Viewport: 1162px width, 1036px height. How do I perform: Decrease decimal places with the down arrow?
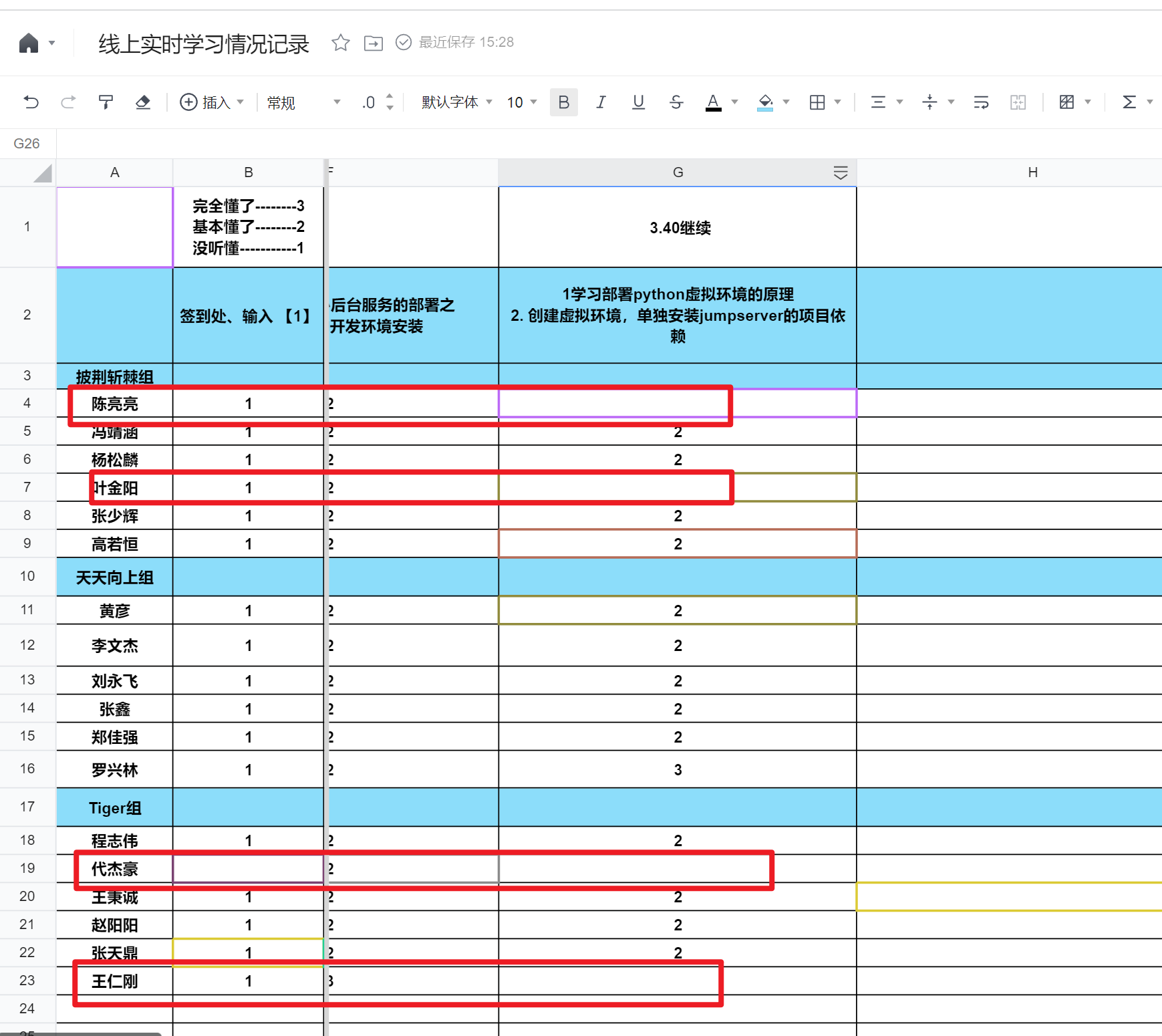(390, 108)
